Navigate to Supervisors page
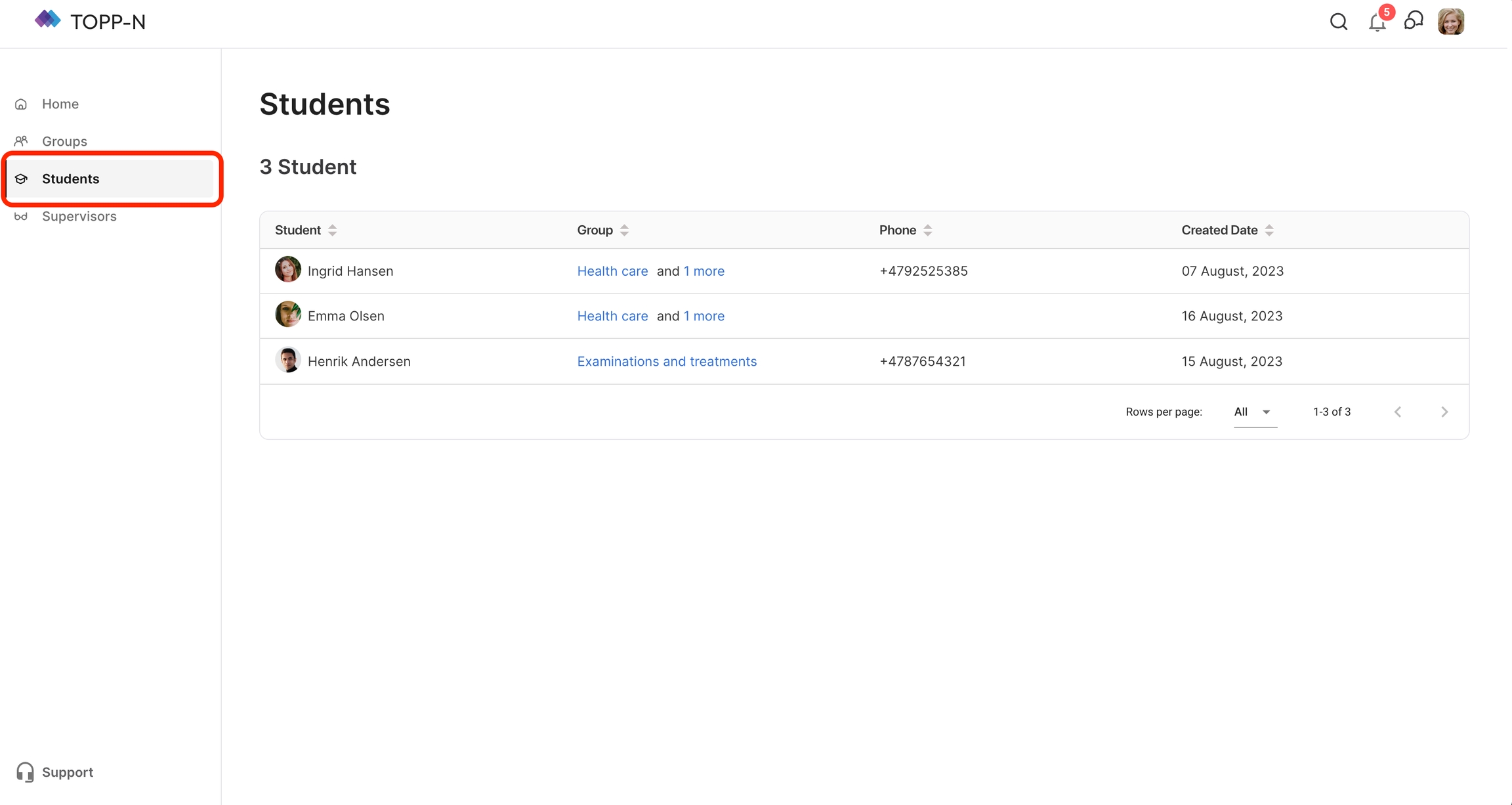 pos(79,216)
